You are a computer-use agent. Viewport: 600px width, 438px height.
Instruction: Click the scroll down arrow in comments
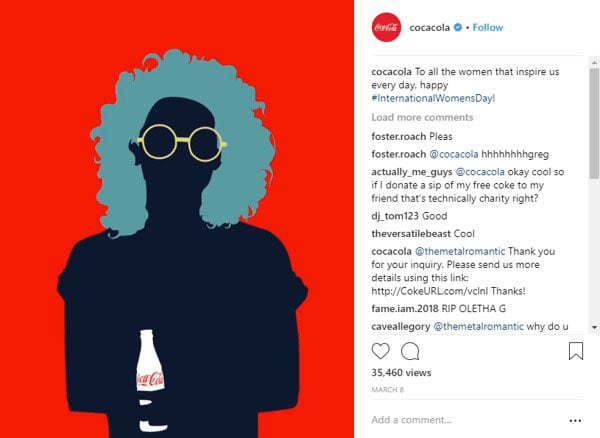click(x=594, y=327)
